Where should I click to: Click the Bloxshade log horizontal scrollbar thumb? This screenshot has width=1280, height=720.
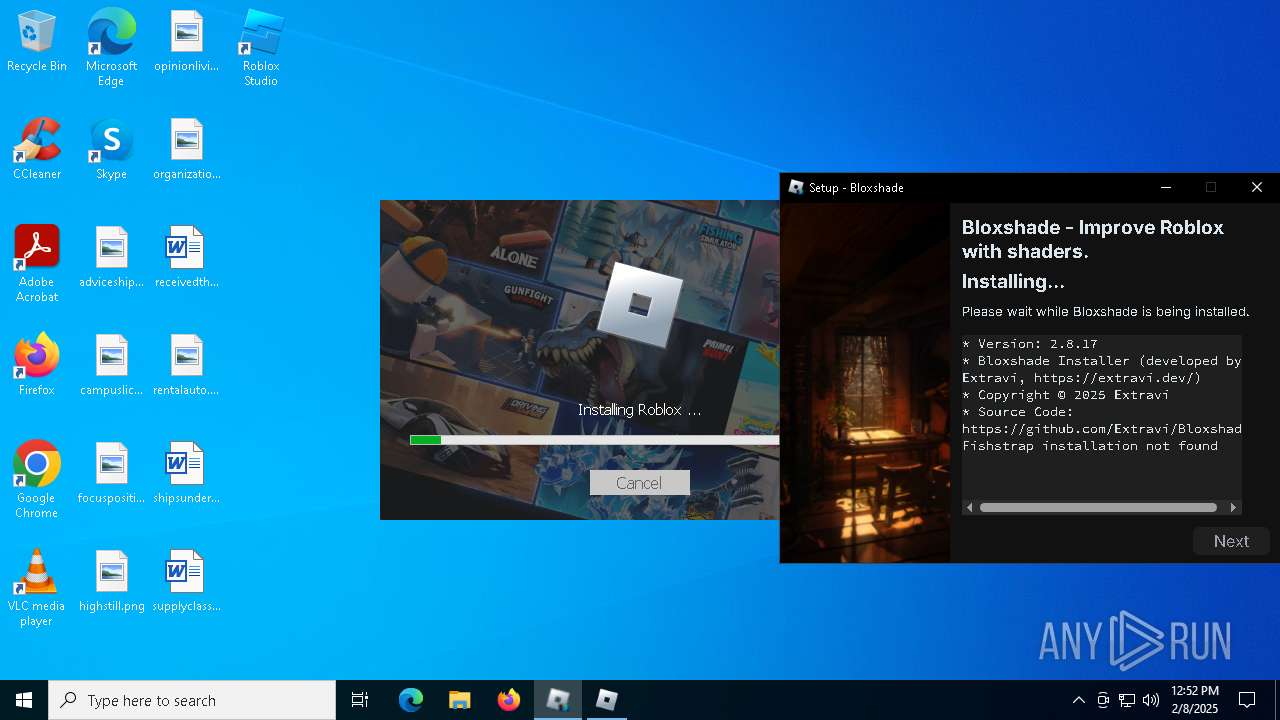click(x=1098, y=507)
